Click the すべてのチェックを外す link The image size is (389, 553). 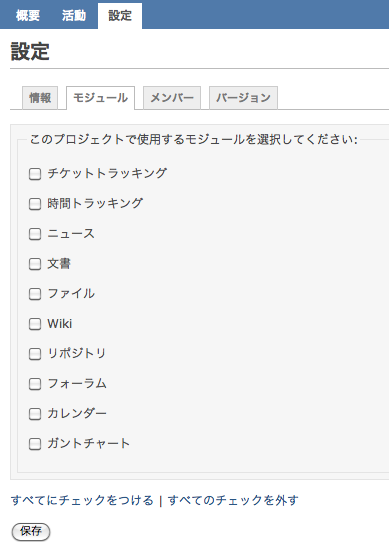coord(233,500)
